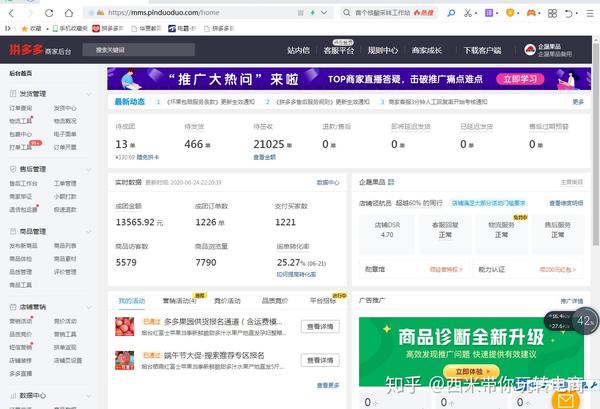Viewport: 600px width, 409px height.
Task: Open 客服平台 in the top navigation
Action: click(339, 50)
